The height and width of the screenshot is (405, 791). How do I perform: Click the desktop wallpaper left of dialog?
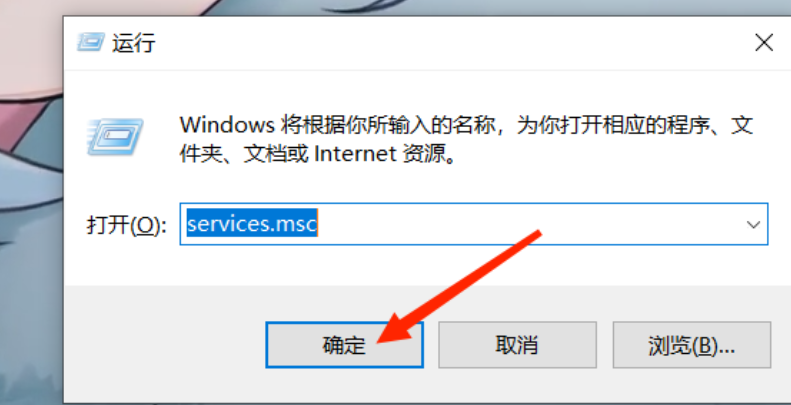(30, 227)
